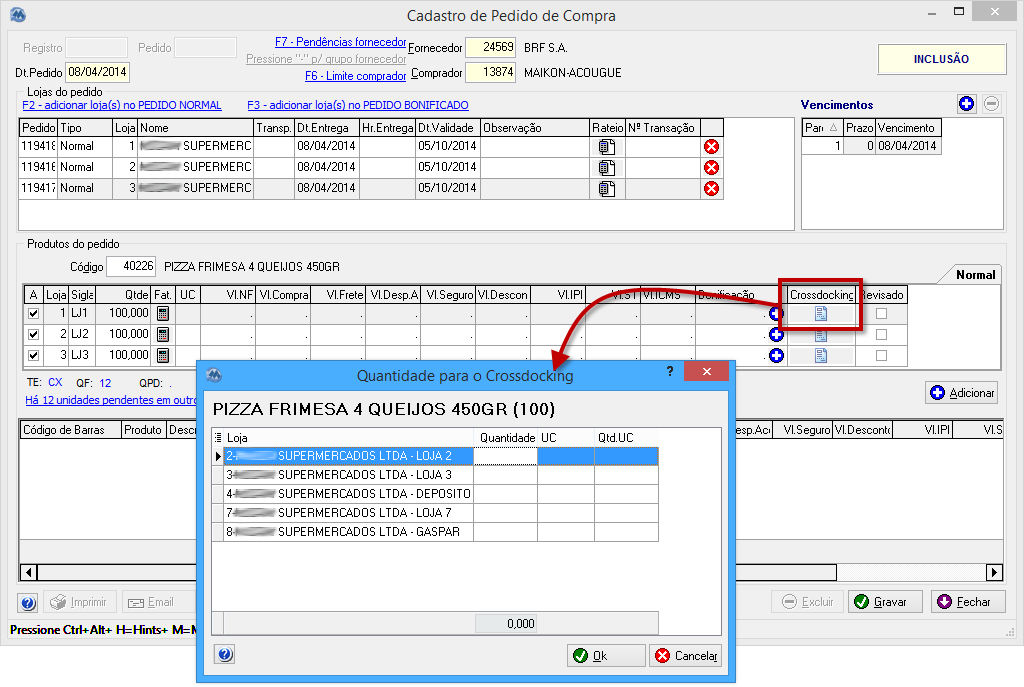
Task: Click the CX value next to TE
Action: tap(55, 383)
